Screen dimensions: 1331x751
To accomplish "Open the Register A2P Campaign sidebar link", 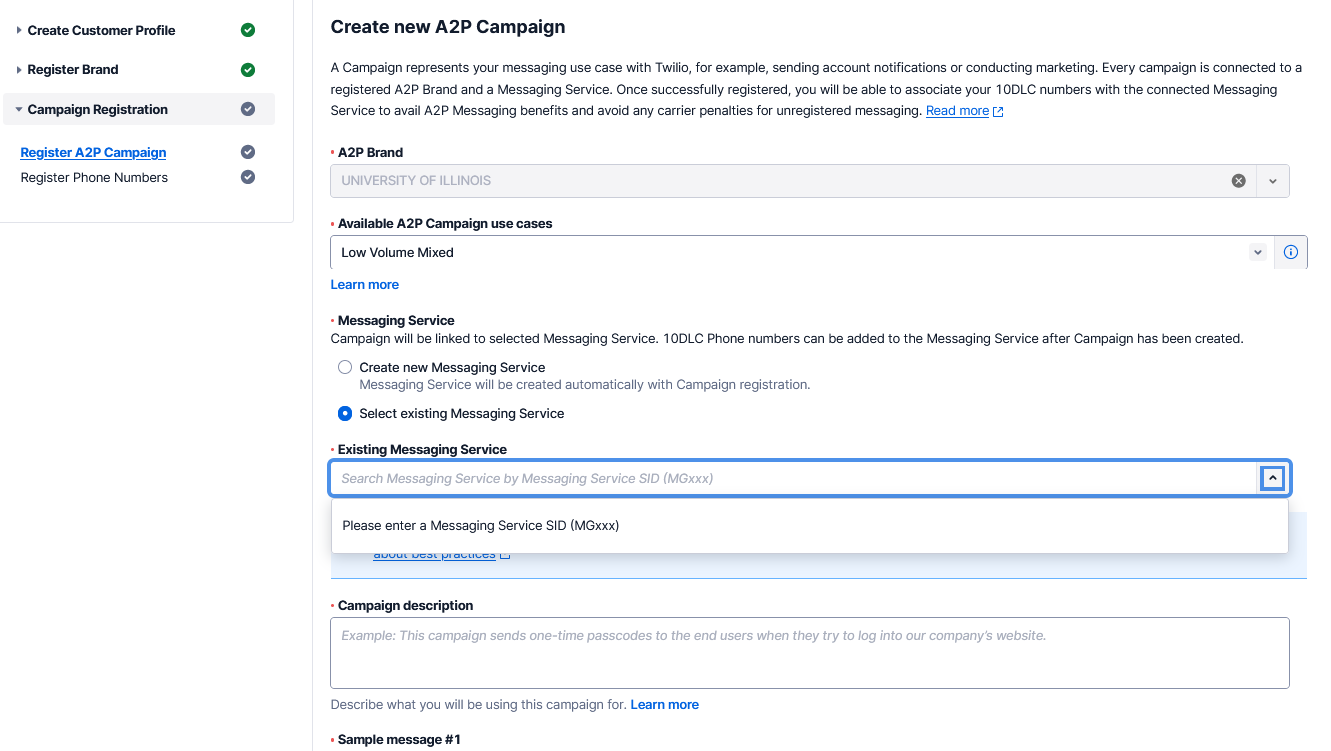I will [x=92, y=152].
